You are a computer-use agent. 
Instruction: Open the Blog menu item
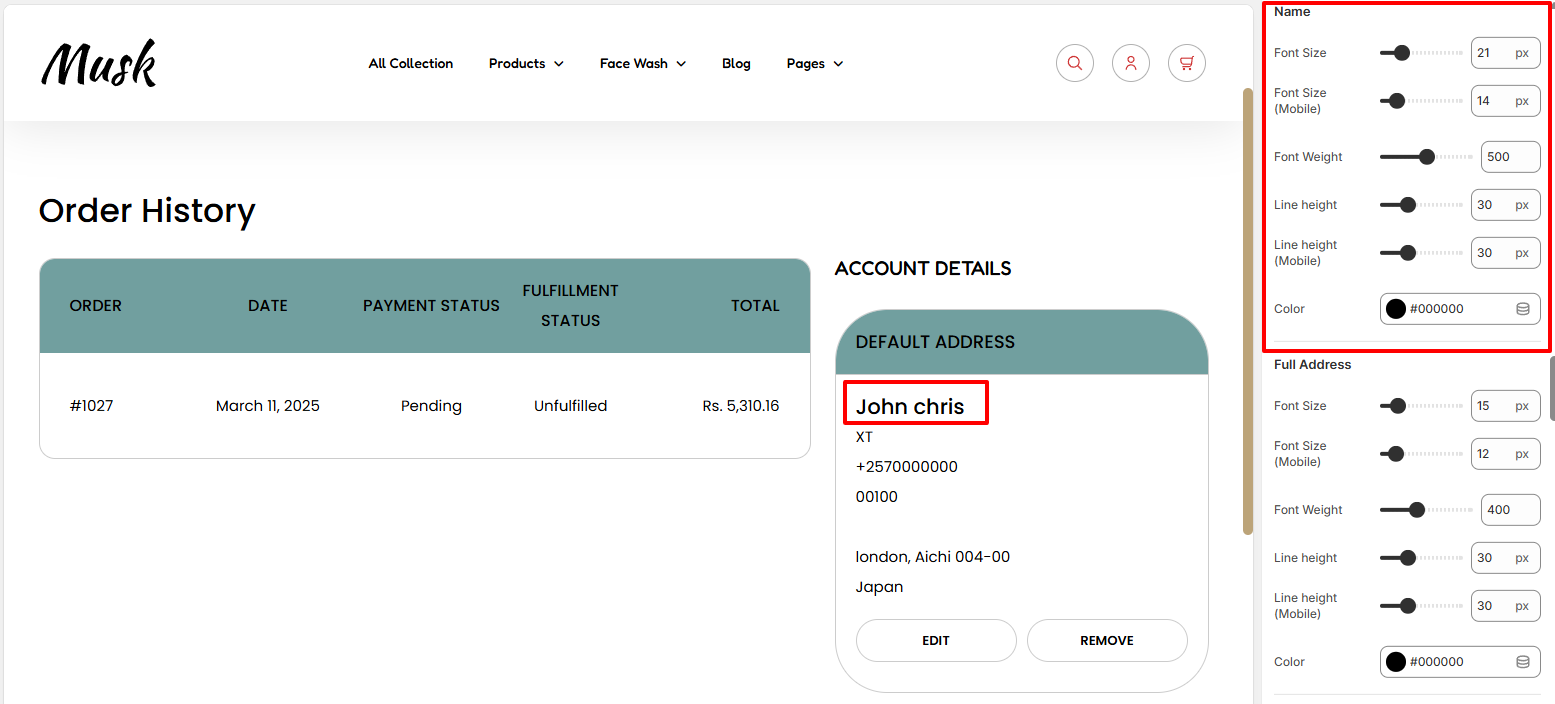coord(736,63)
